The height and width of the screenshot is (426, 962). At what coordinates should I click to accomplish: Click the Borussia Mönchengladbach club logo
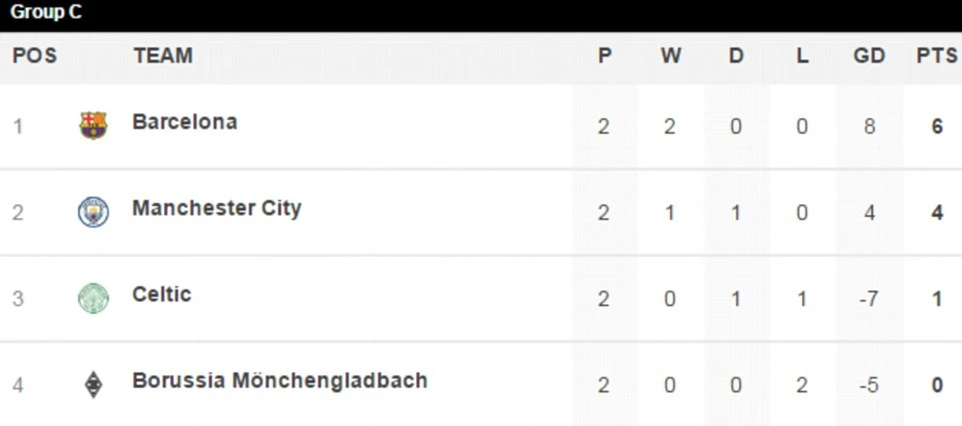pyautogui.click(x=93, y=384)
